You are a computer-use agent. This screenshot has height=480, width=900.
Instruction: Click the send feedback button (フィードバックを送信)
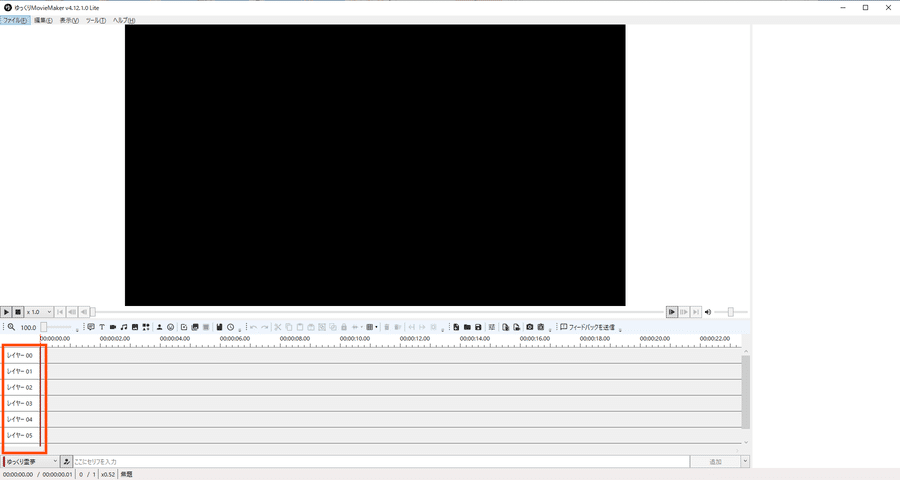pos(588,327)
